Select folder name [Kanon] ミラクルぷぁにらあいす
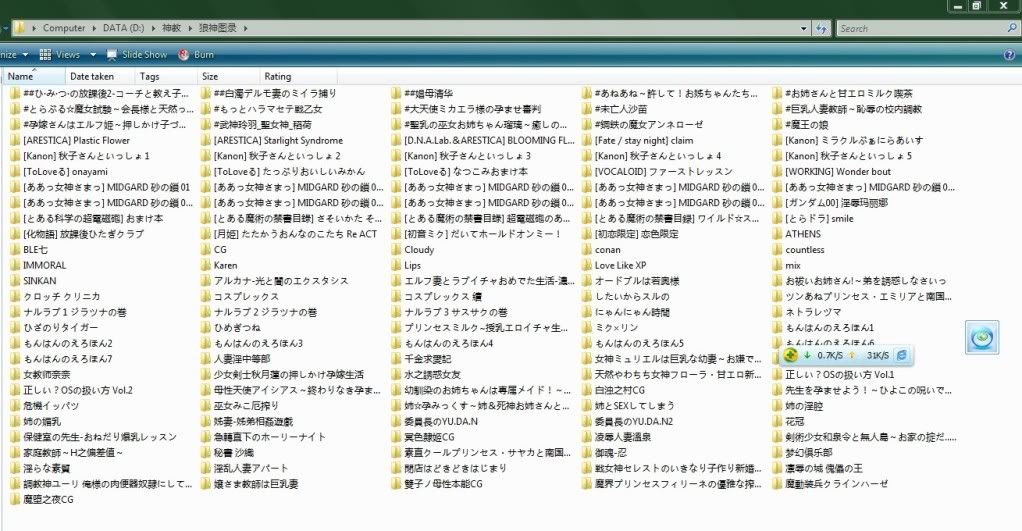Viewport: 1022px width, 531px height. click(x=854, y=140)
